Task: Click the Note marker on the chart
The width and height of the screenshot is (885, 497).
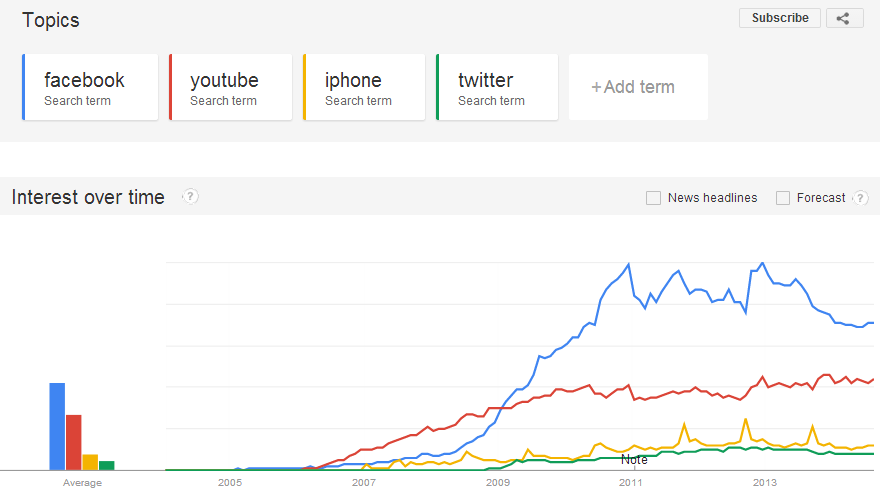Action: 634,460
